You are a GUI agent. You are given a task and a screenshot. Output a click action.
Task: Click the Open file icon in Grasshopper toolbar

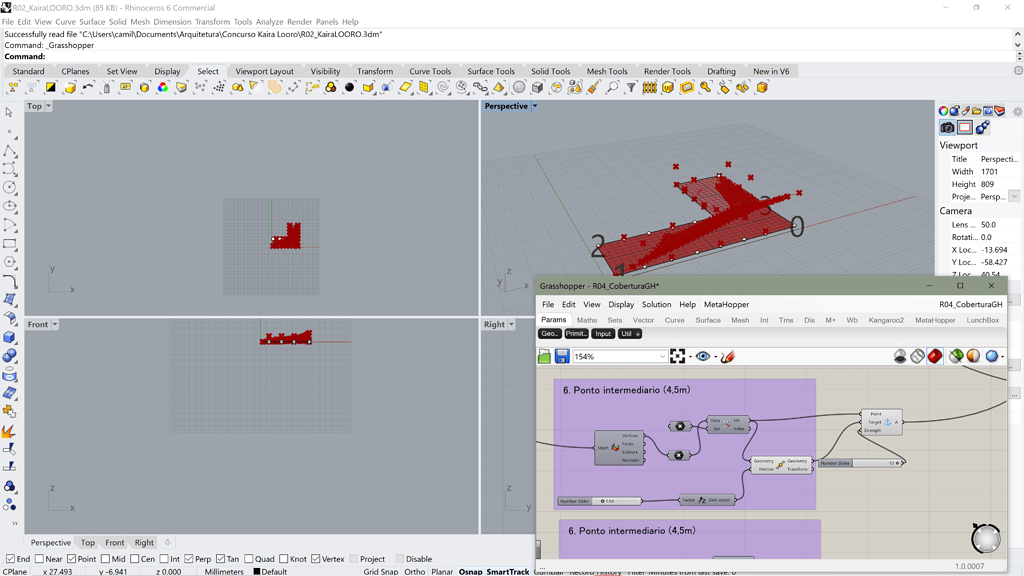[x=544, y=356]
